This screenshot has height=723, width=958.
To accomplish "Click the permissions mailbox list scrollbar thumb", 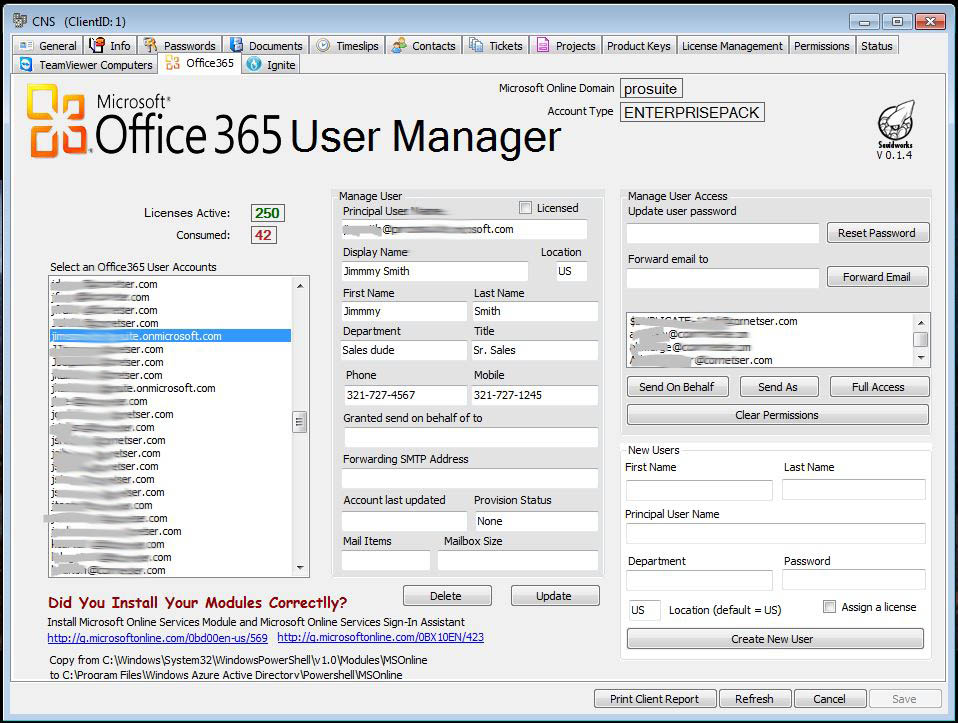I will [921, 339].
